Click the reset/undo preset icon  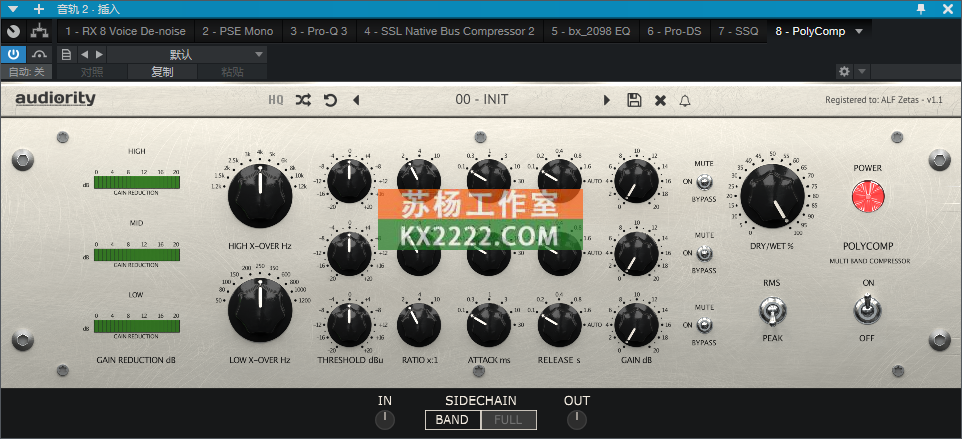[331, 100]
